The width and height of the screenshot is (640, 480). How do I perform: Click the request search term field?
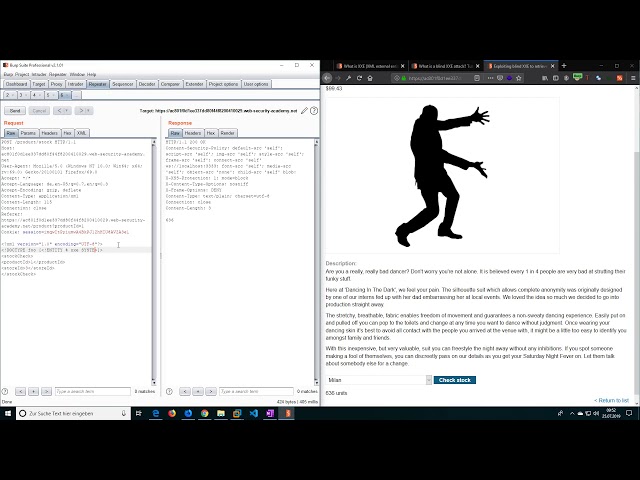93,391
